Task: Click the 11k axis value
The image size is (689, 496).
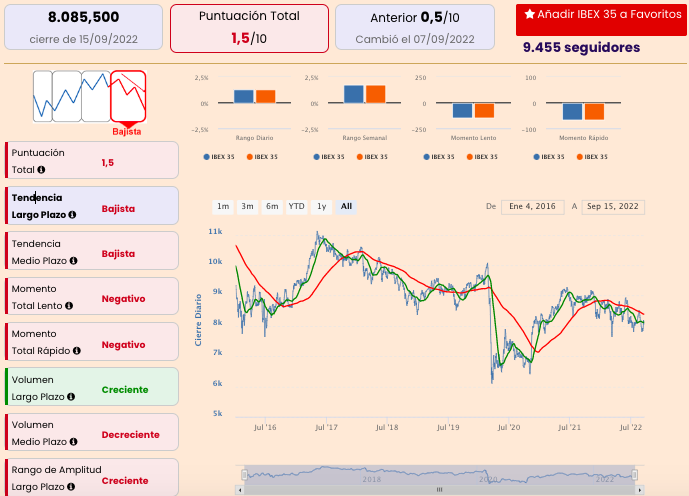Action: coord(215,232)
